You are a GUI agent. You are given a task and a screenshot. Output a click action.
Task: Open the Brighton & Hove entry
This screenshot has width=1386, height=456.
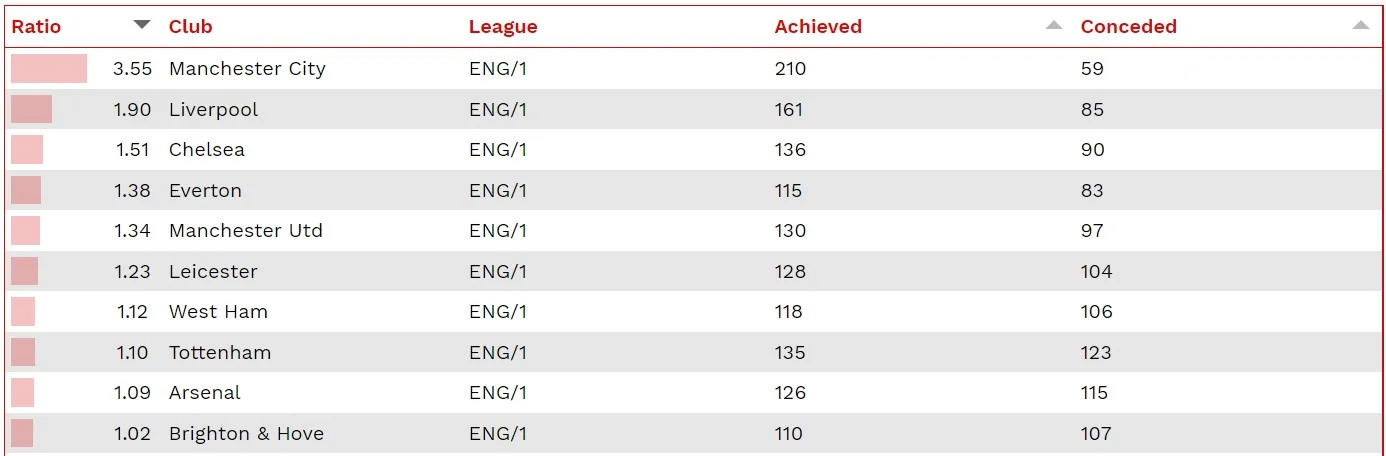pos(246,434)
